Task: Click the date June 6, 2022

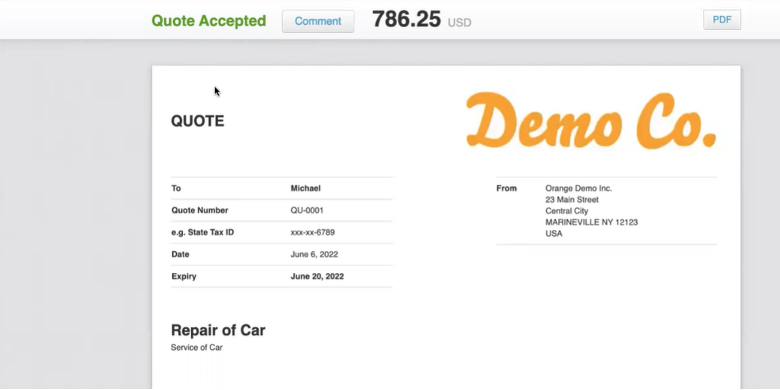Action: tap(314, 254)
